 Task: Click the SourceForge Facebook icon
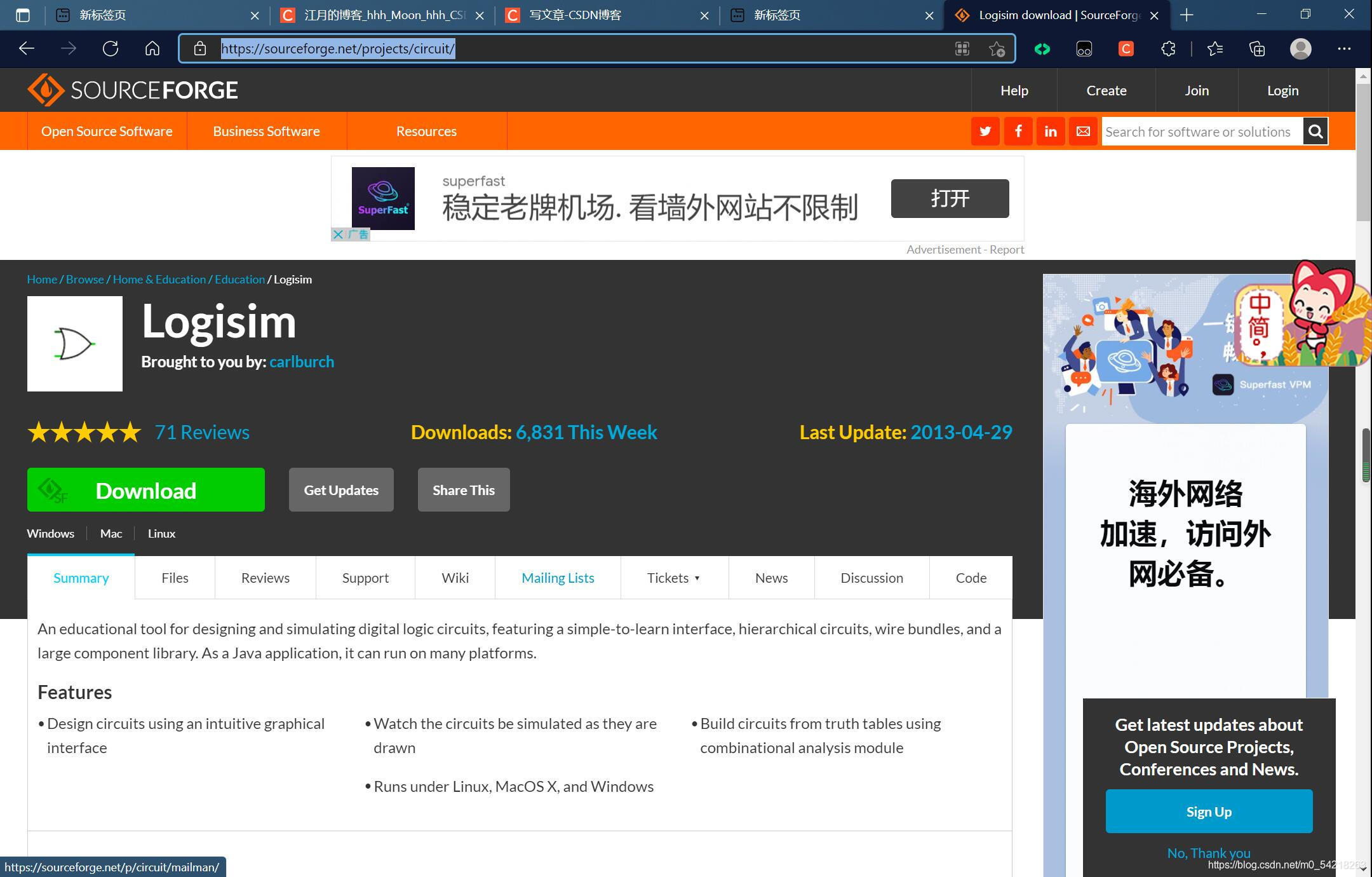[x=1018, y=131]
